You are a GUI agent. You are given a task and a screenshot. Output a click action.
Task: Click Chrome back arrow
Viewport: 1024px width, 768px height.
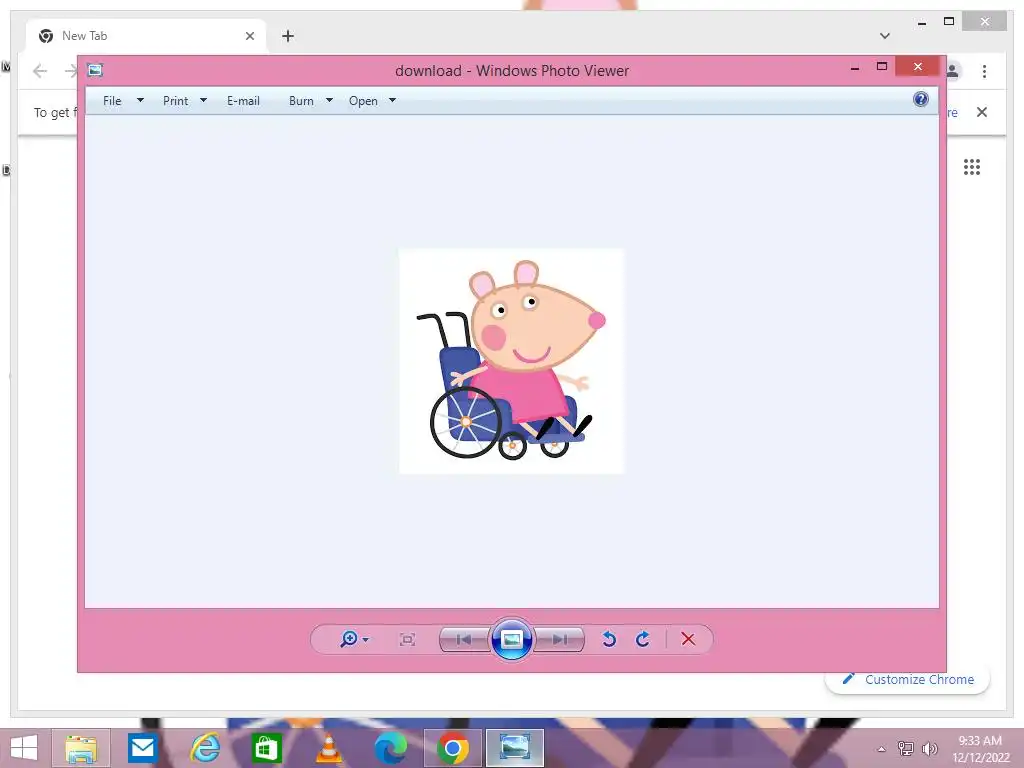(40, 71)
